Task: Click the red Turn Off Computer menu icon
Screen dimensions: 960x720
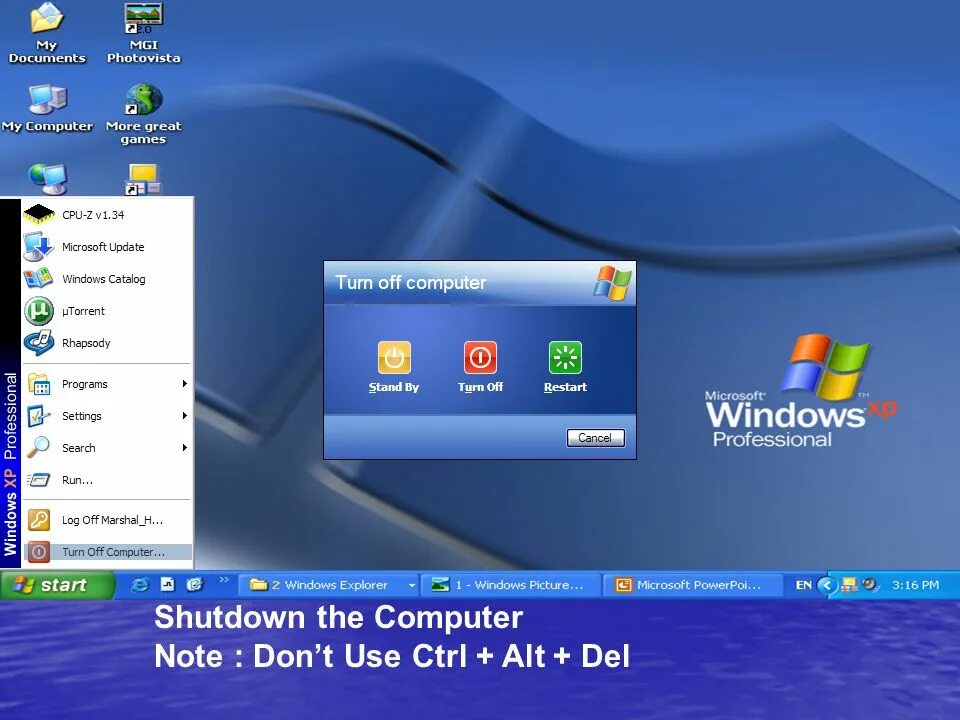Action: 39,552
